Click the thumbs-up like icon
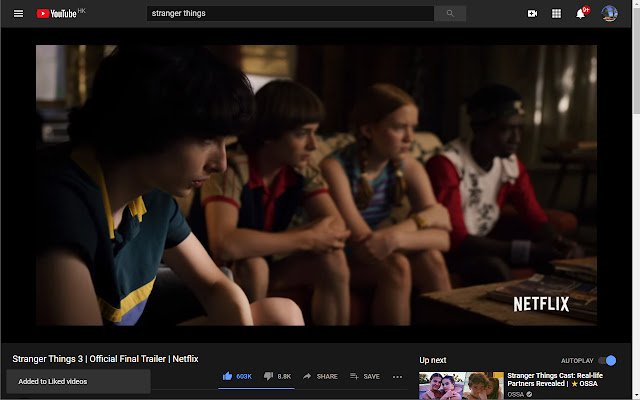The image size is (640, 400). coord(227,376)
